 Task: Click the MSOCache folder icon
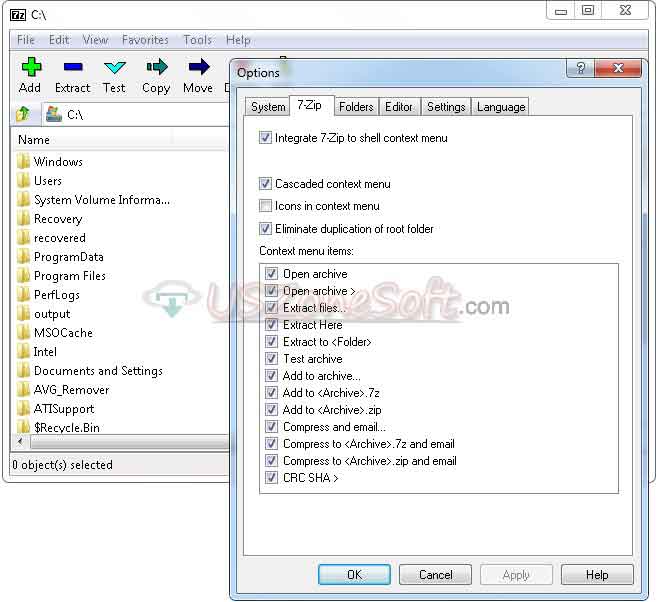pos(23,333)
